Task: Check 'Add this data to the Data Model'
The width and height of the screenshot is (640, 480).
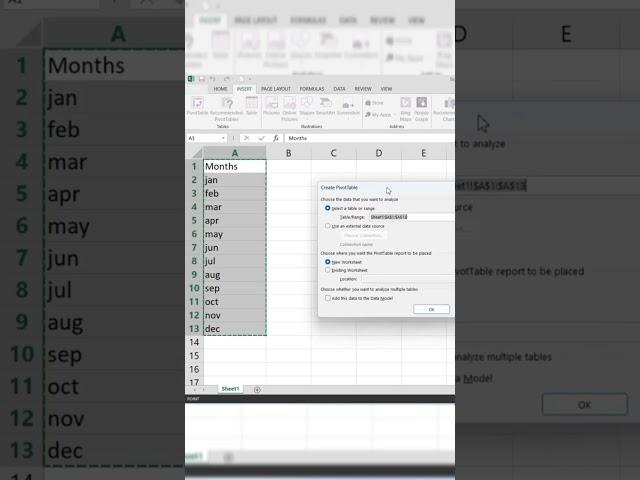Action: pyautogui.click(x=327, y=298)
